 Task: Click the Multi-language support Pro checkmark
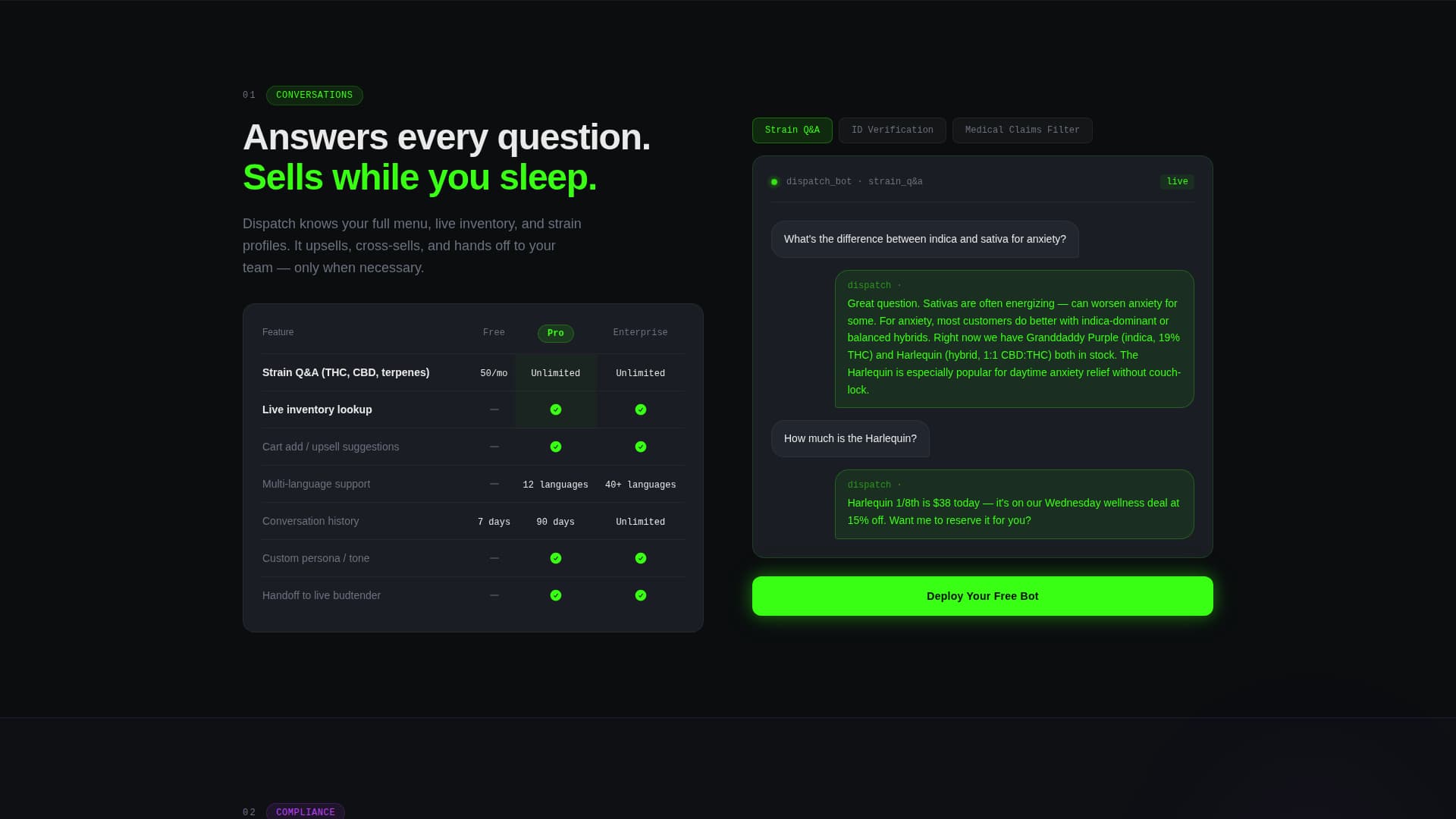pyautogui.click(x=556, y=484)
